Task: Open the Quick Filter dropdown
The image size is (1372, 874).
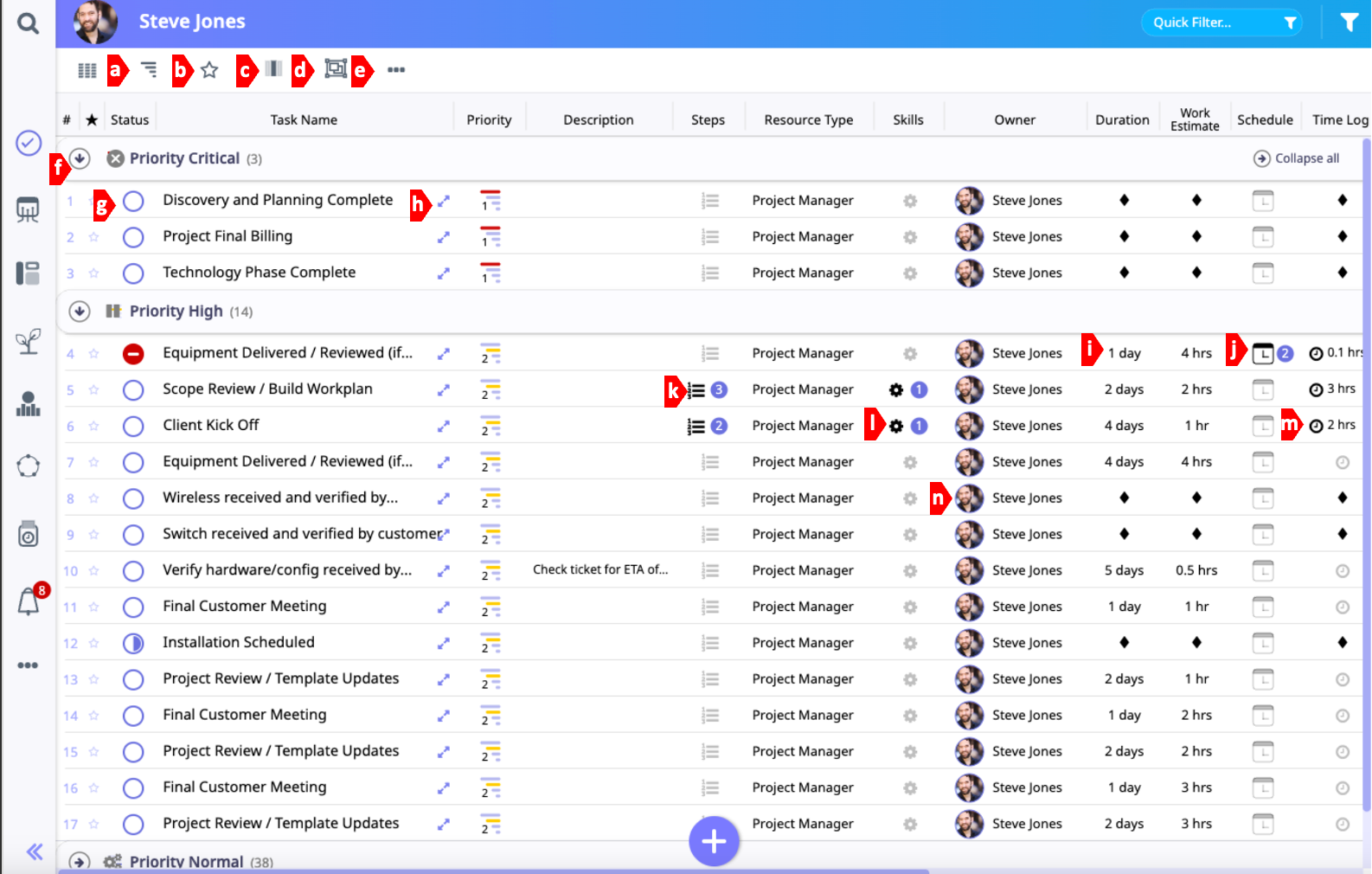Action: point(1221,22)
